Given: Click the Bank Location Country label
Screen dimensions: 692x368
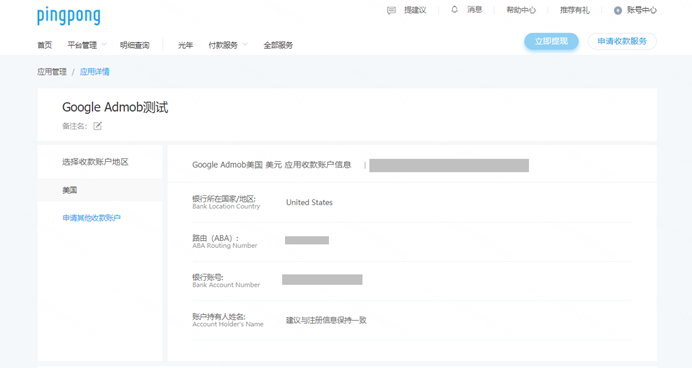Looking at the screenshot, I should coord(226,207).
